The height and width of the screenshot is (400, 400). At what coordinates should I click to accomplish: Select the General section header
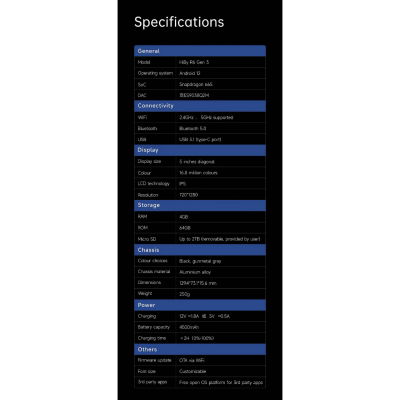(200, 51)
